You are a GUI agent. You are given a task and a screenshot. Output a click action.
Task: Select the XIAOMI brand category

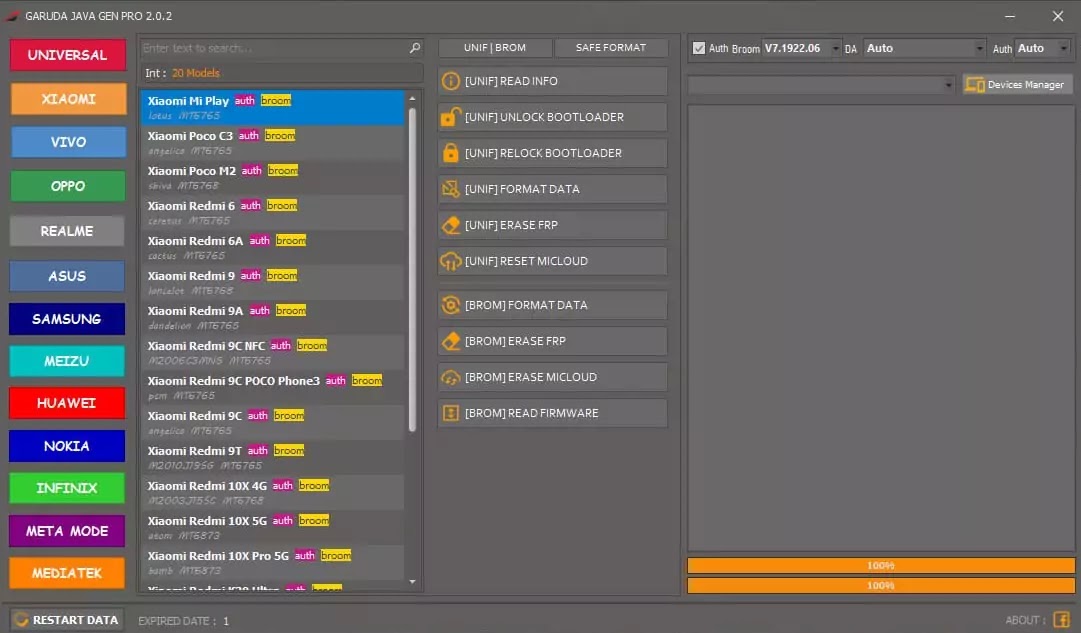click(x=68, y=99)
